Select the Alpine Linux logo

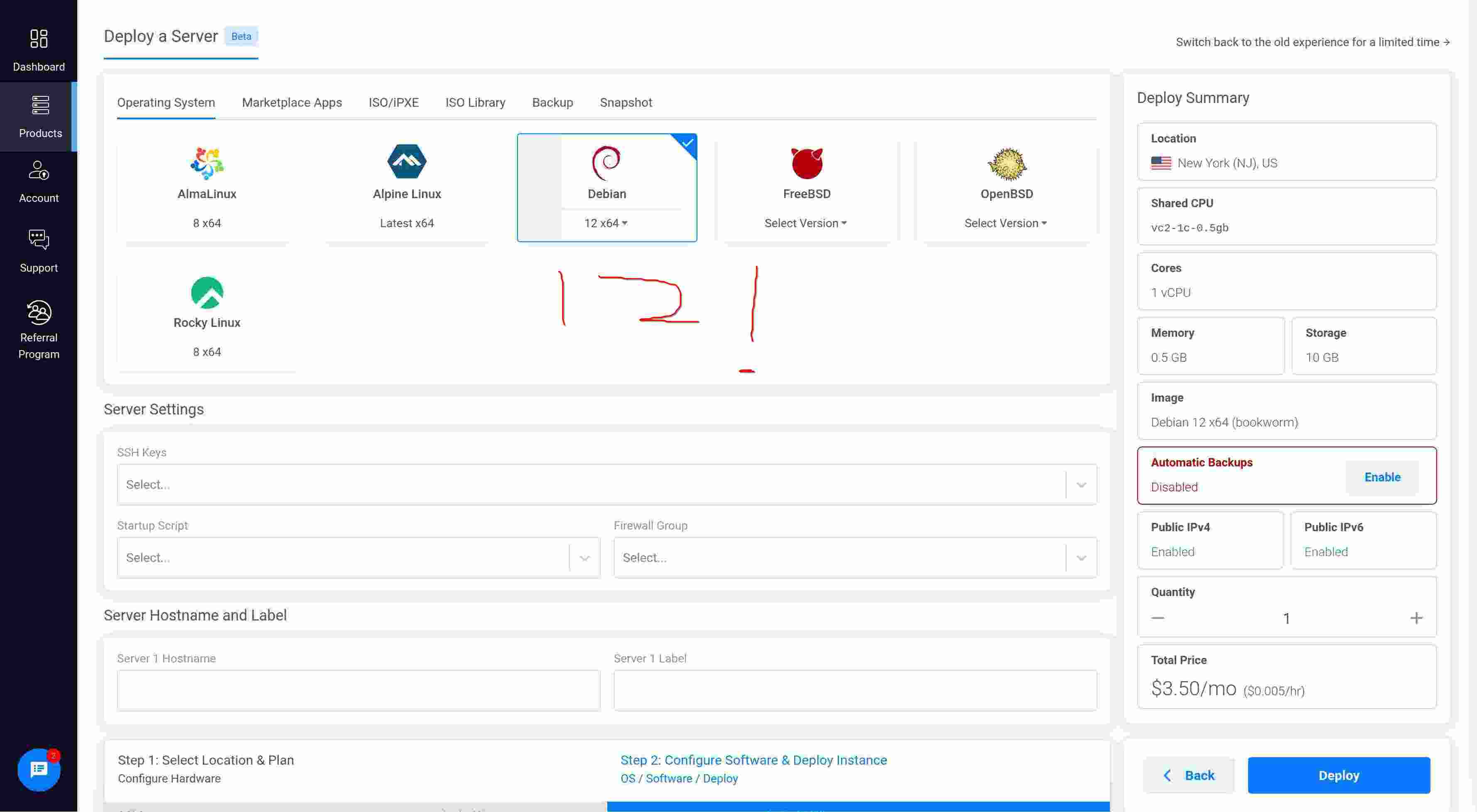(x=407, y=162)
